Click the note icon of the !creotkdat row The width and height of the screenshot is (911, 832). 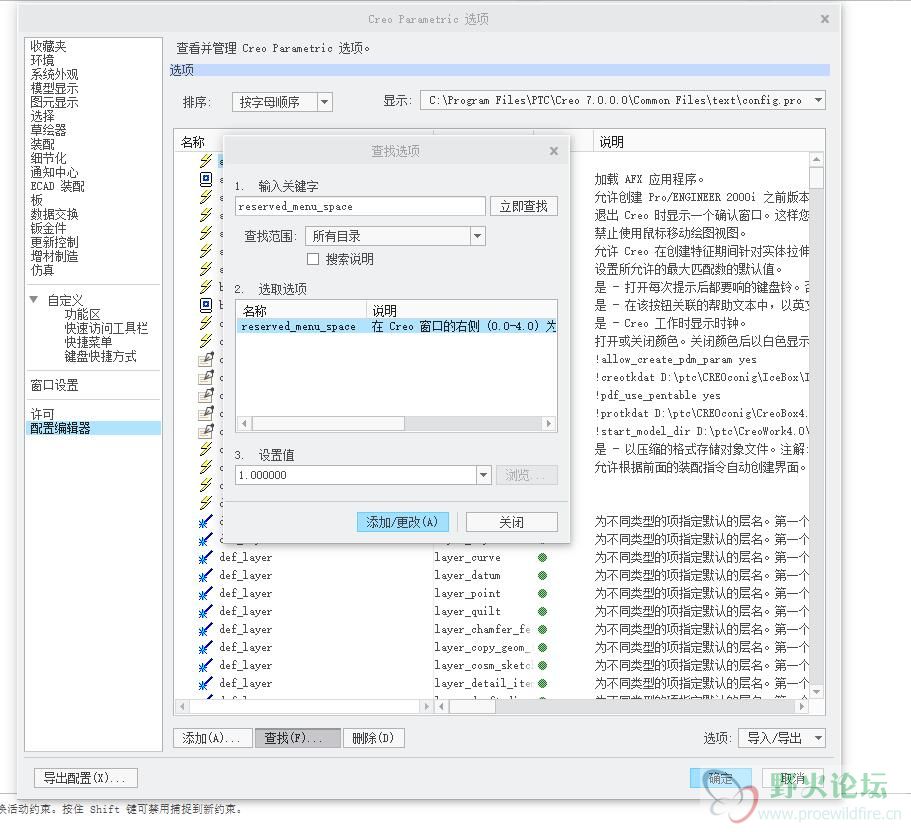[206, 377]
